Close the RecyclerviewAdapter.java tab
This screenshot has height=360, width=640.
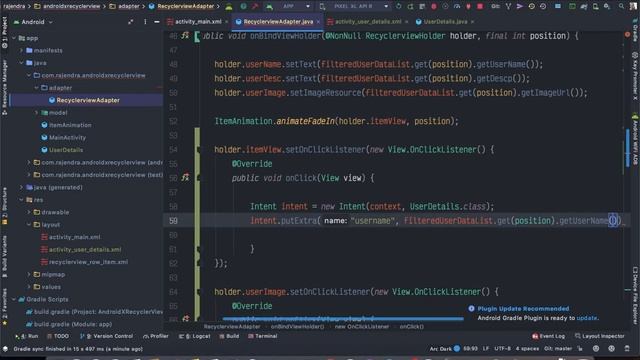(x=318, y=22)
